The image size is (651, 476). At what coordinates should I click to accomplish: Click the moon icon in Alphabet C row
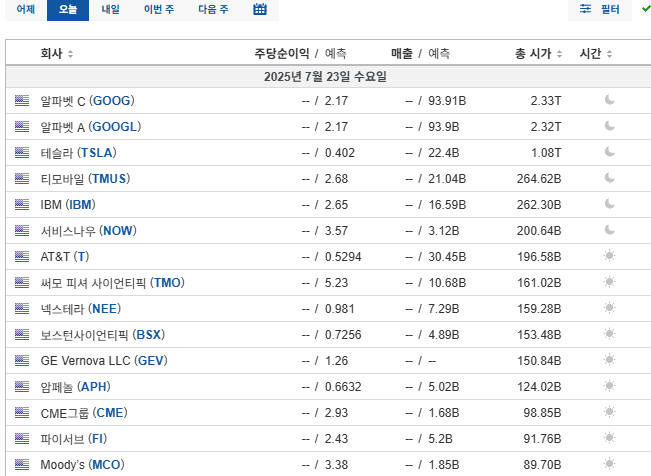tap(609, 100)
